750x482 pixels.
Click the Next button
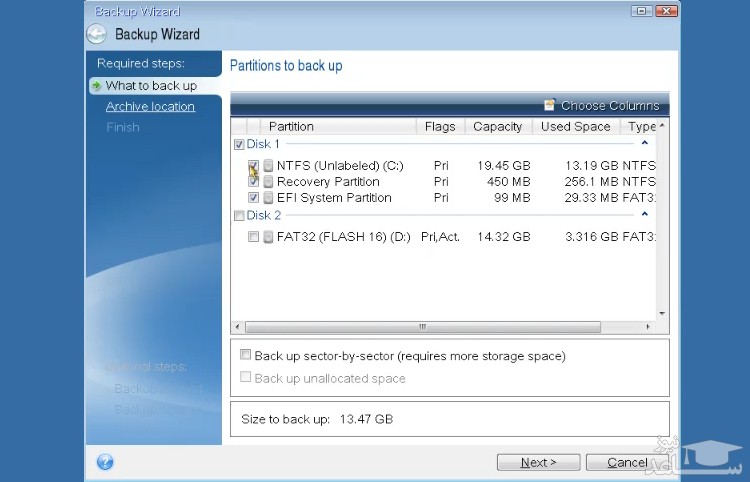pyautogui.click(x=539, y=462)
